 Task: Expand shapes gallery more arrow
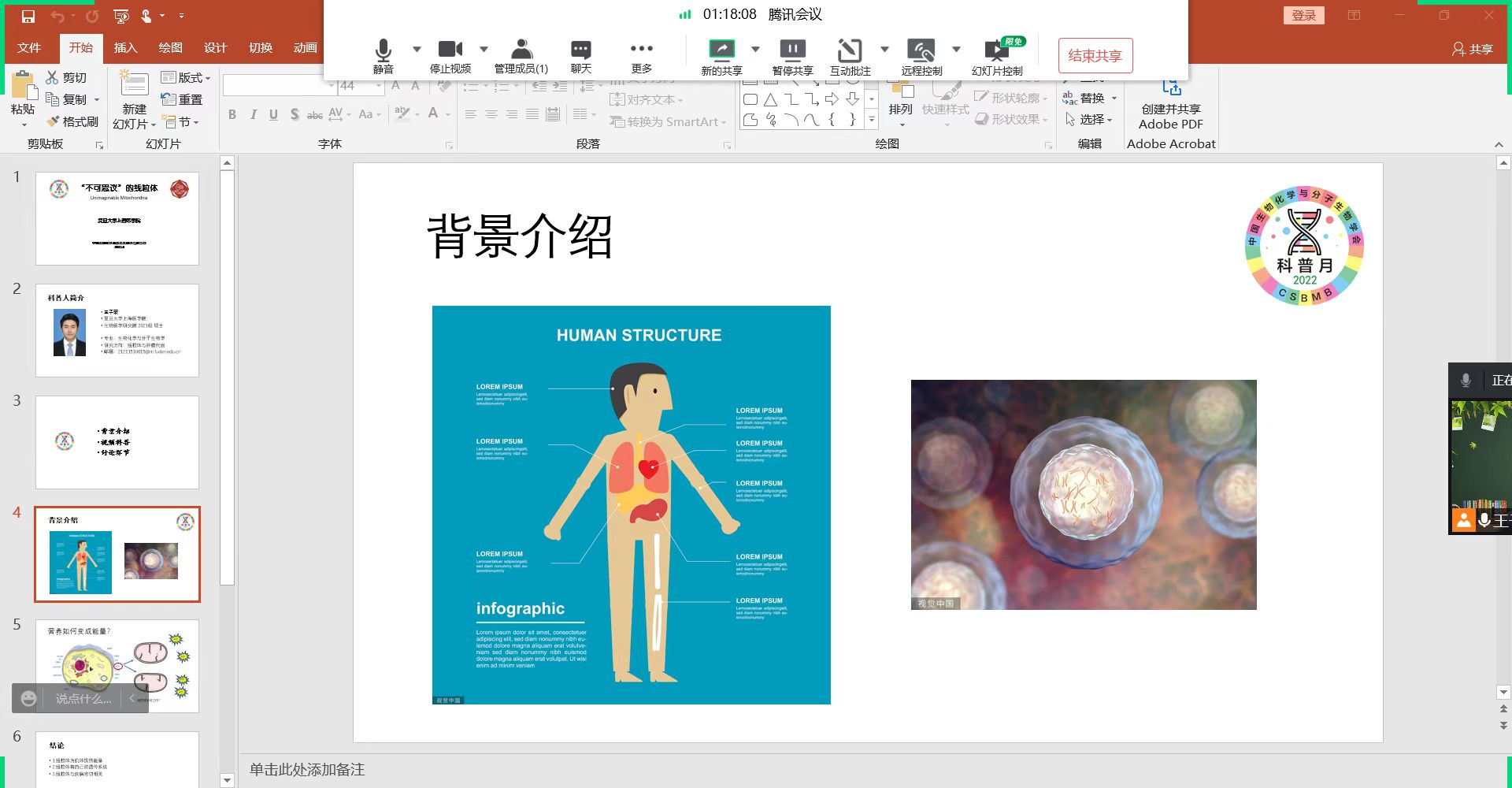(871, 120)
